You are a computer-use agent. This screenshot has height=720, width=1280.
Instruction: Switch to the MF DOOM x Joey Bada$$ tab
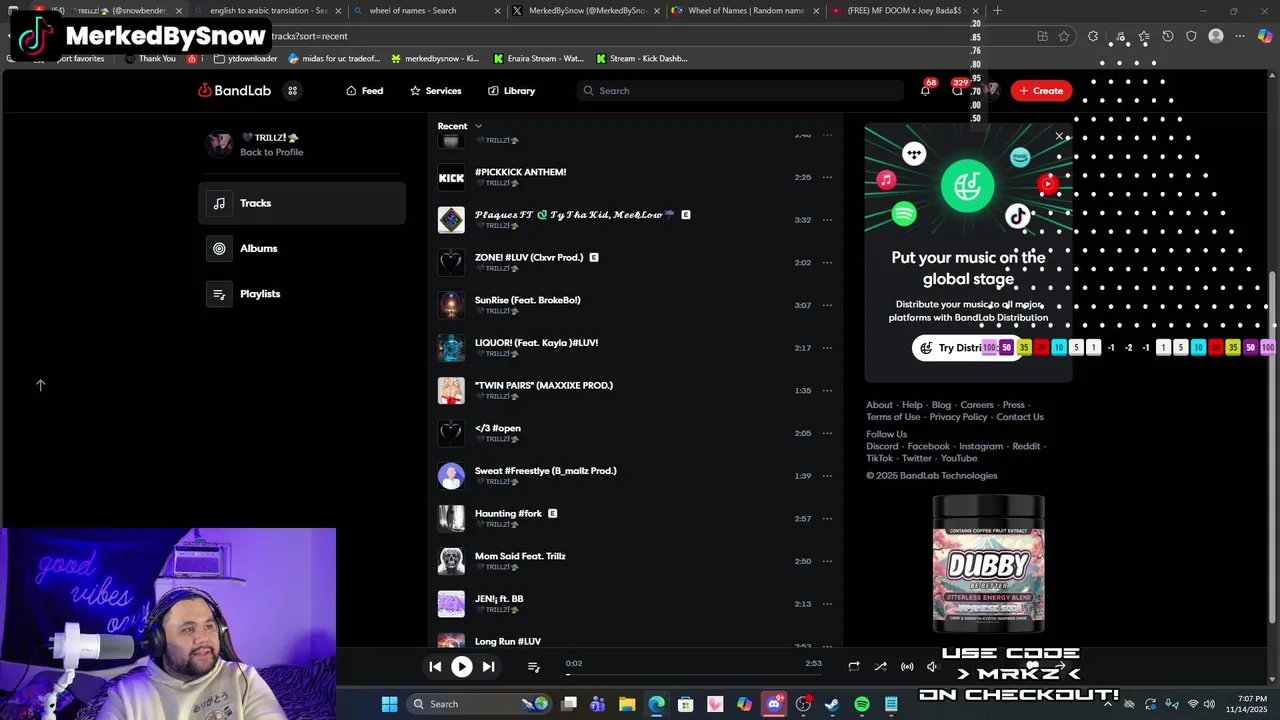903,11
